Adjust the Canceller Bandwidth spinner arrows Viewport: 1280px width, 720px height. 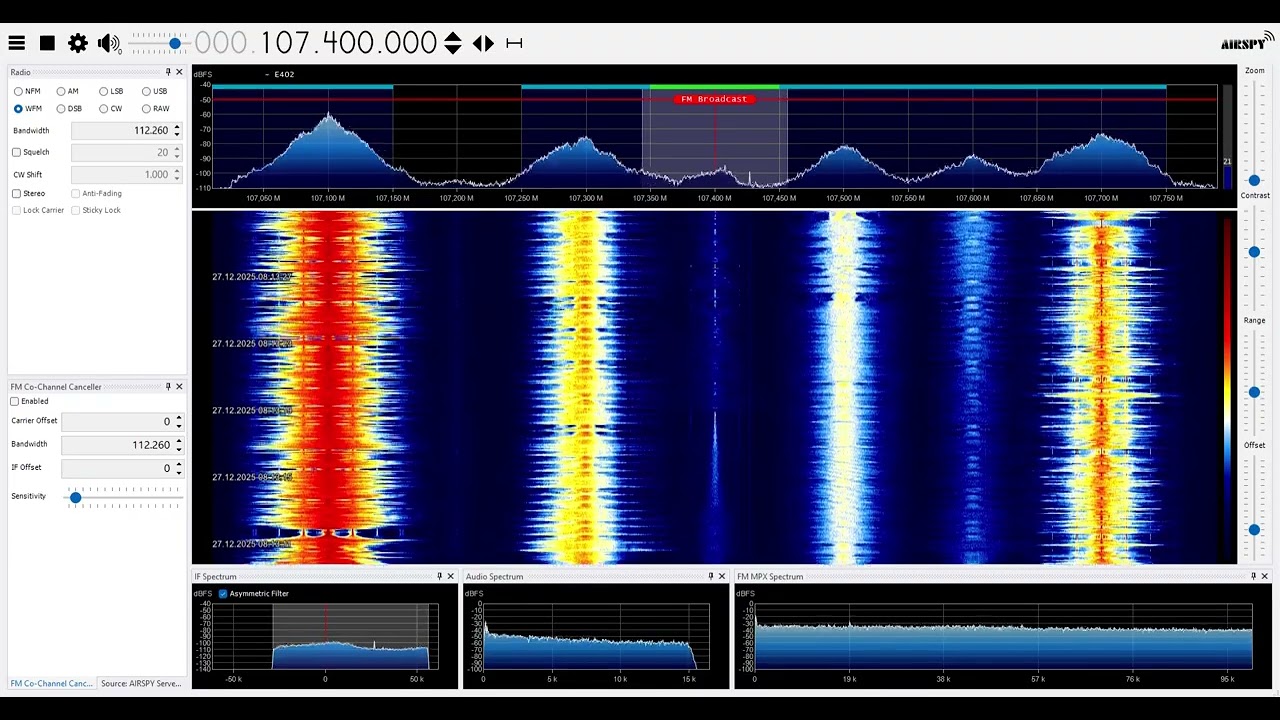pos(178,444)
